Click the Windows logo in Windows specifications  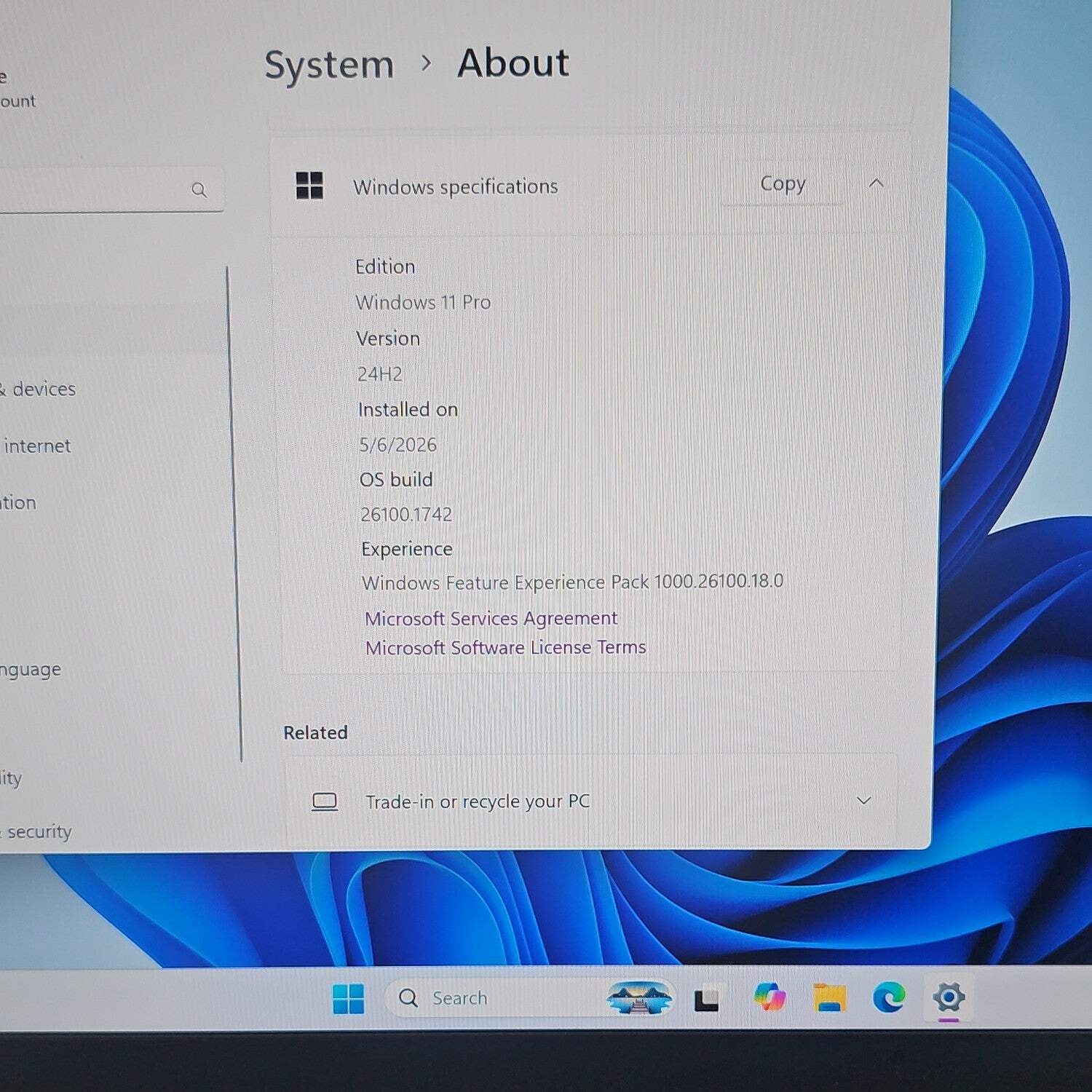[309, 186]
